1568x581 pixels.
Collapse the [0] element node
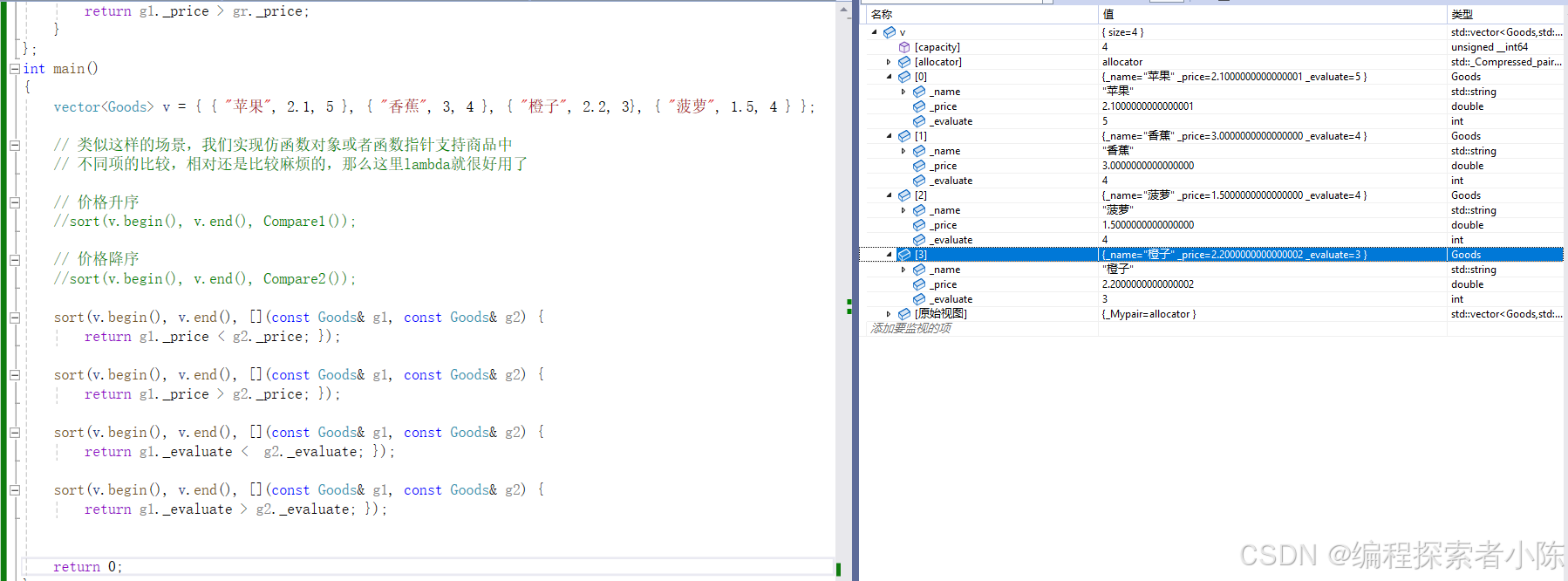point(890,77)
